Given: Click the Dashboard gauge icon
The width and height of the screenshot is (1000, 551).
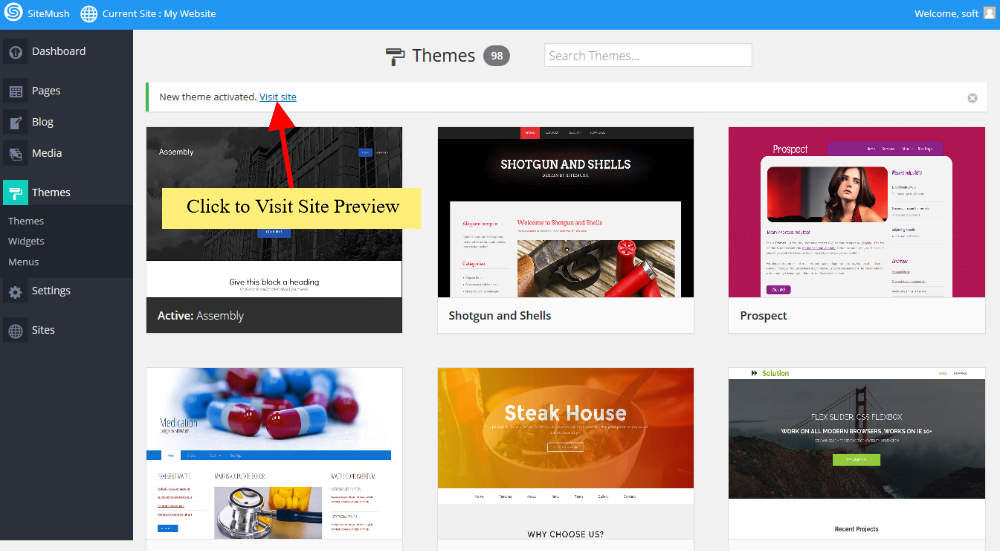Looking at the screenshot, I should (x=16, y=52).
